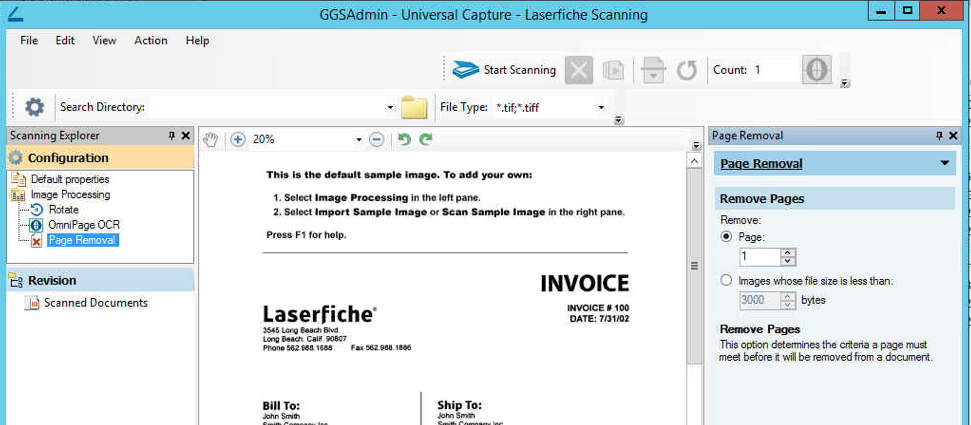Select the Images whose file size radio
This screenshot has width=971, height=425.
coord(727,281)
